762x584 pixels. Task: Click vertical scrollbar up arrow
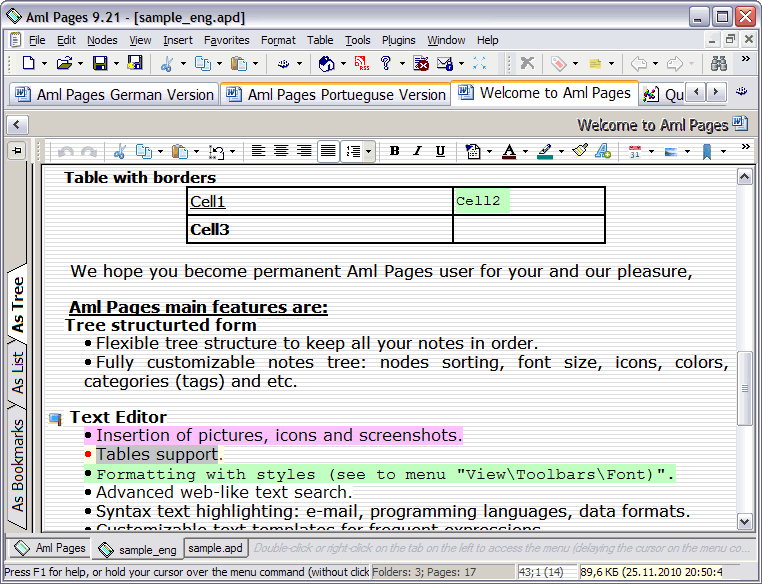745,177
